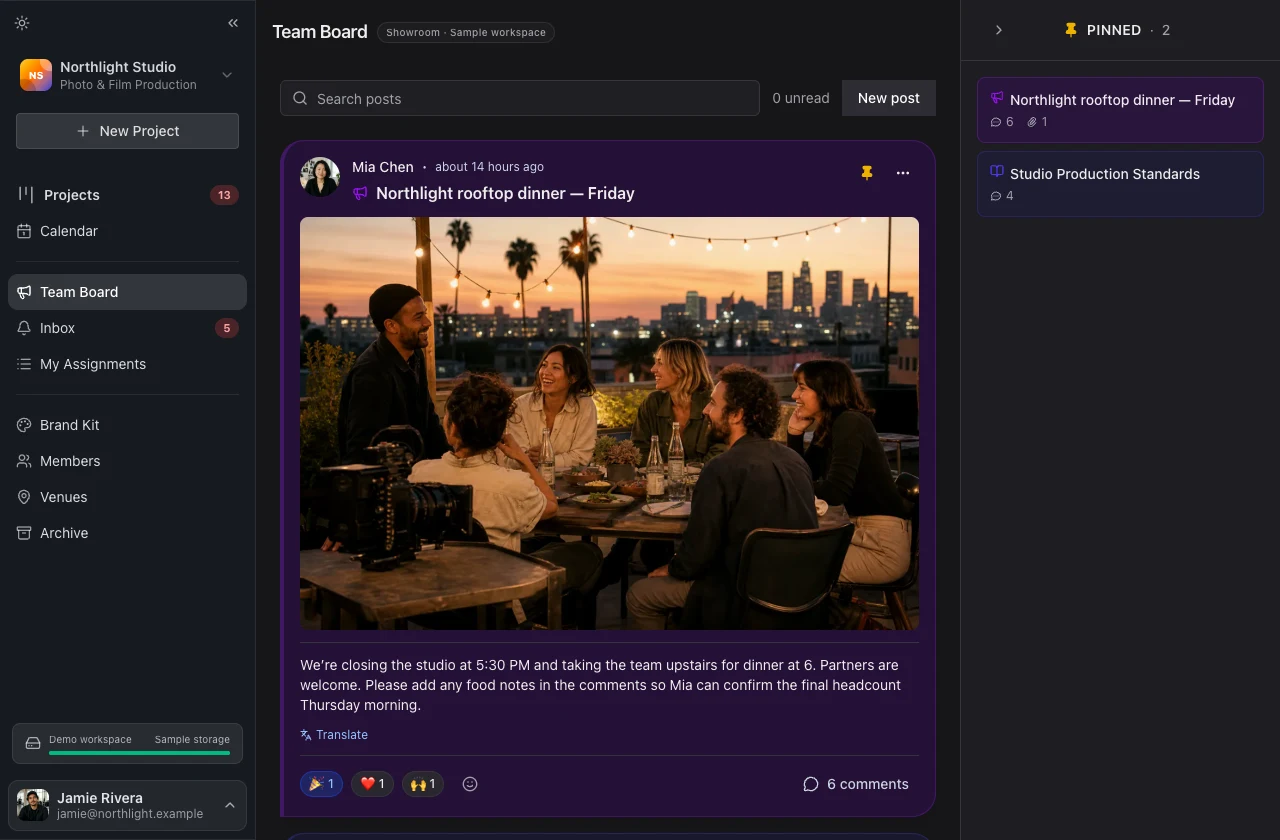Collapse the Pinned panel with the chevron
Screen dimensions: 1280x840
[x=998, y=30]
